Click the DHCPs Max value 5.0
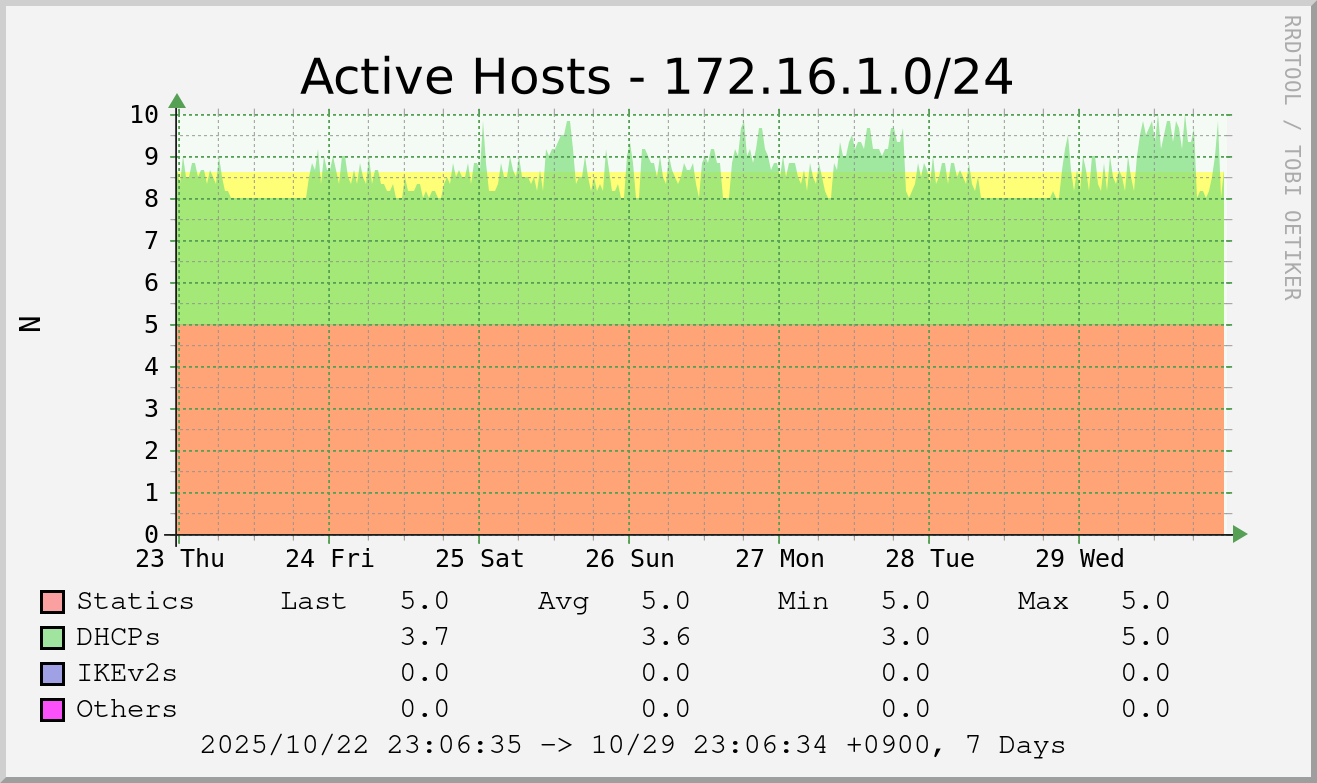The width and height of the screenshot is (1317, 783). click(1145, 638)
